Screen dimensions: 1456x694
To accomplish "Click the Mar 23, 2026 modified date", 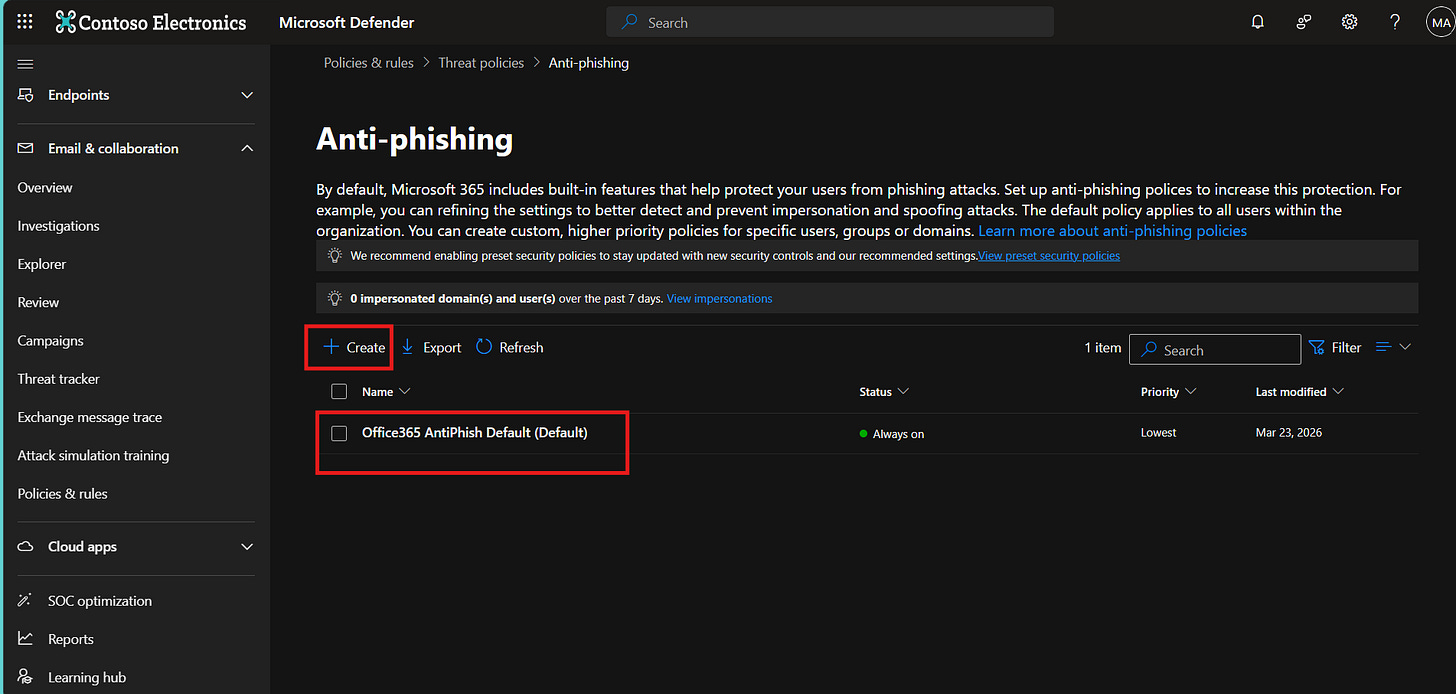I will click(x=1289, y=433).
